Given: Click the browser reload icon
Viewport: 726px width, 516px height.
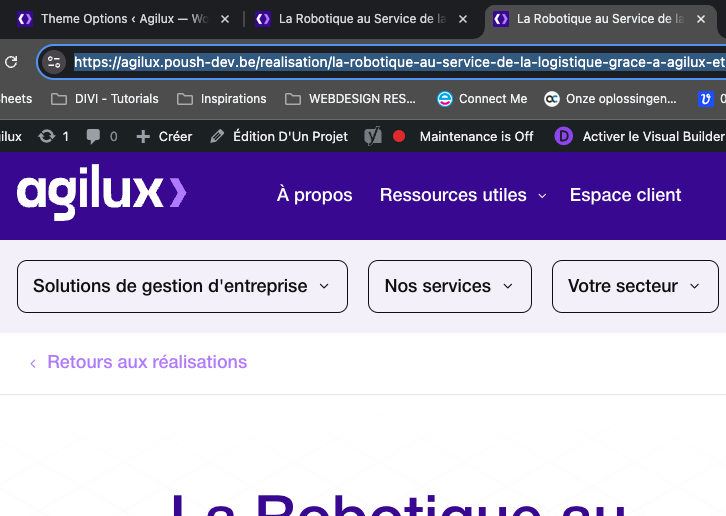Looking at the screenshot, I should coord(11,62).
